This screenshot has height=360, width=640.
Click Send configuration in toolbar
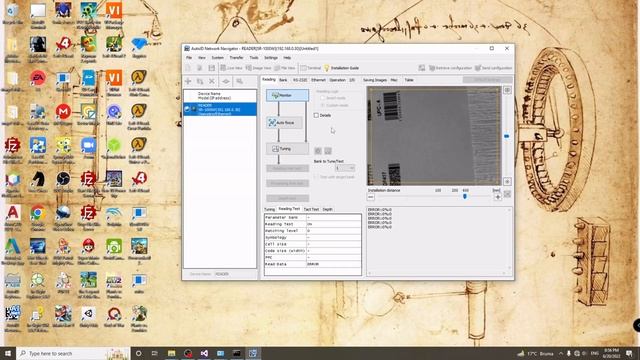493,68
